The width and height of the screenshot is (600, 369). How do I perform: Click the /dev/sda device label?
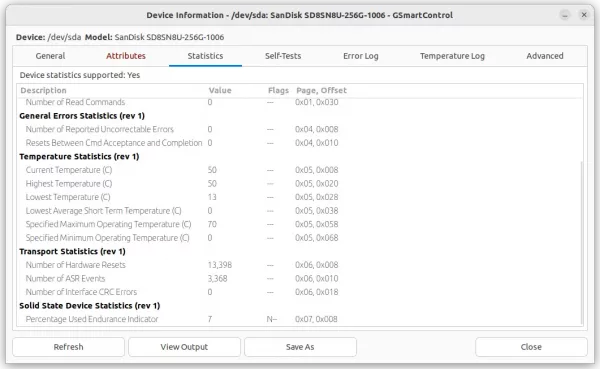pyautogui.click(x=64, y=37)
